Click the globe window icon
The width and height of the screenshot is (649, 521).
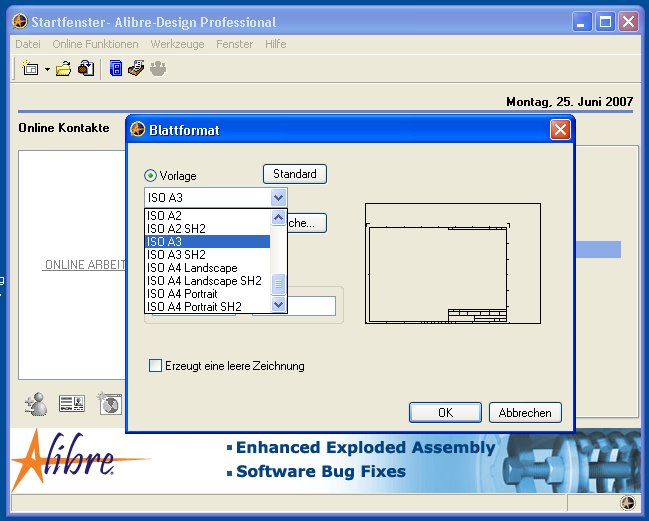point(110,403)
